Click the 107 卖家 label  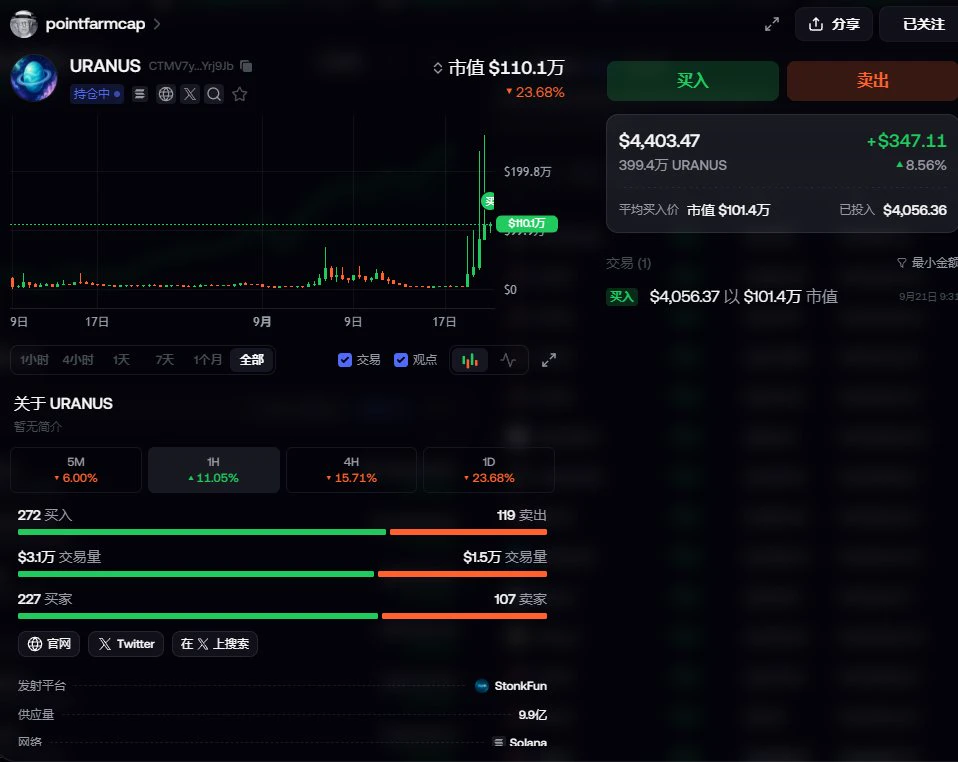point(521,599)
